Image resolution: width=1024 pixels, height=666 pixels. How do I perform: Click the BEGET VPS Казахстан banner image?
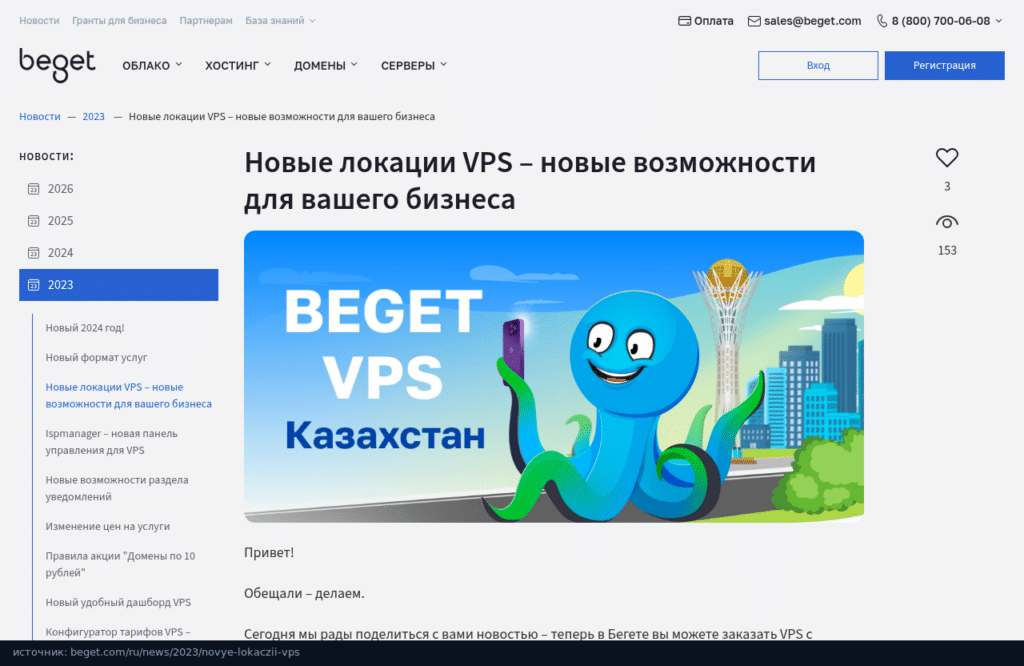554,377
